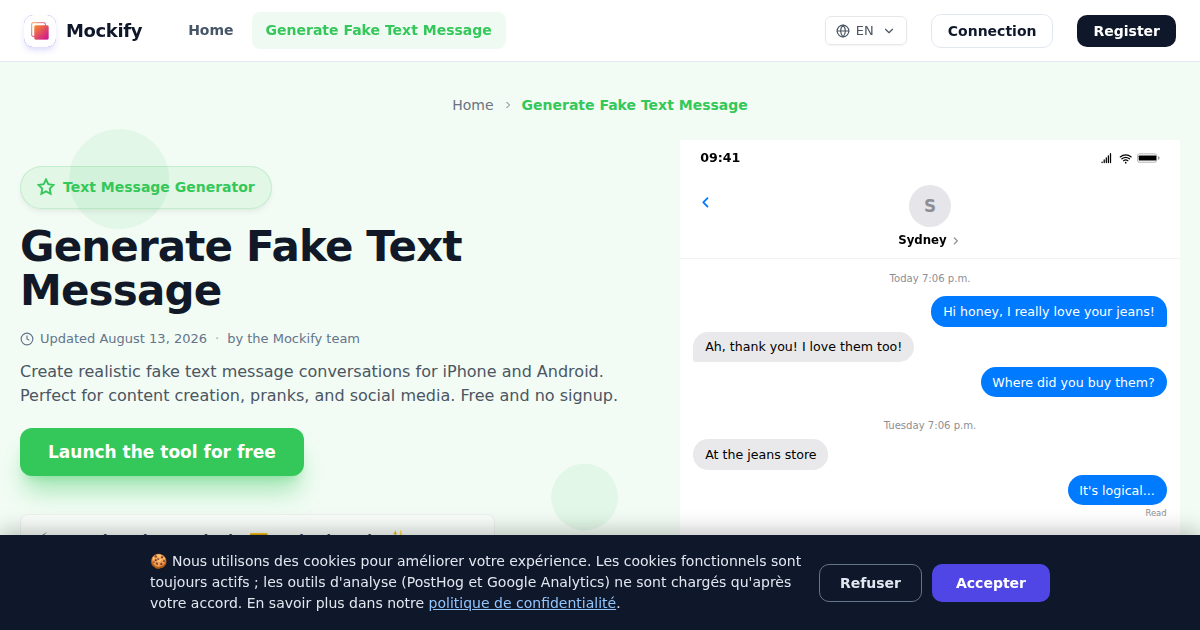Viewport: 1200px width, 630px height.
Task: Click the globe language icon
Action: click(843, 31)
